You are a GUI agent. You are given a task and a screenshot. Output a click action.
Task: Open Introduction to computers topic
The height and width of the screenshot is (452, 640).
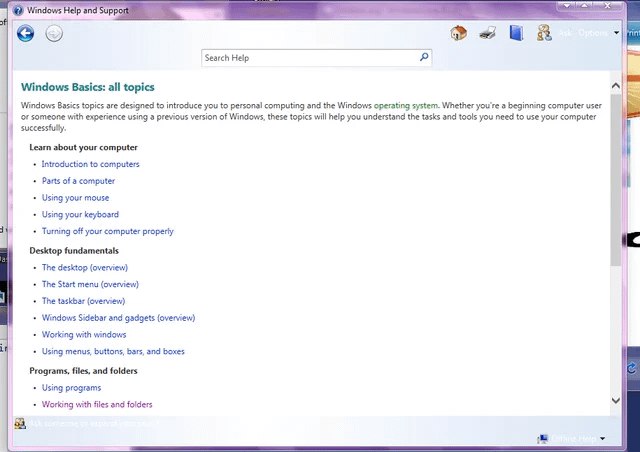coord(91,164)
